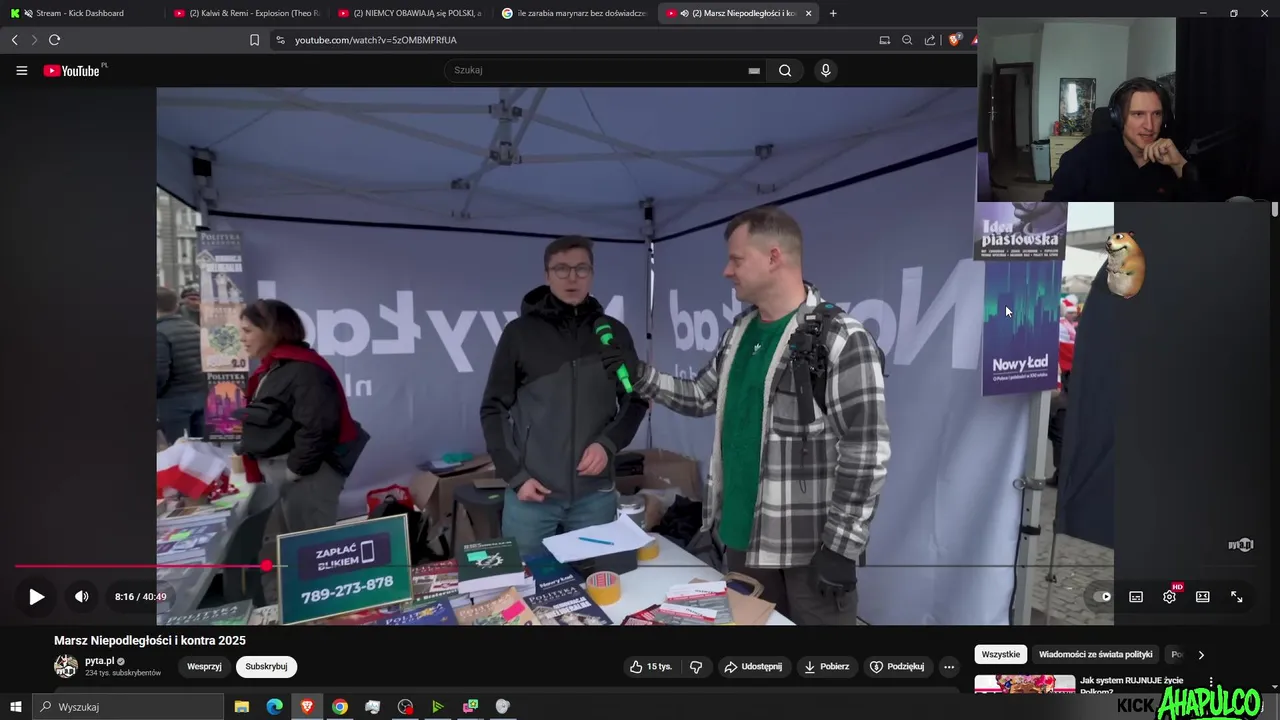The width and height of the screenshot is (1280, 720).
Task: Toggle the autoplay switch in player
Action: 1102,597
